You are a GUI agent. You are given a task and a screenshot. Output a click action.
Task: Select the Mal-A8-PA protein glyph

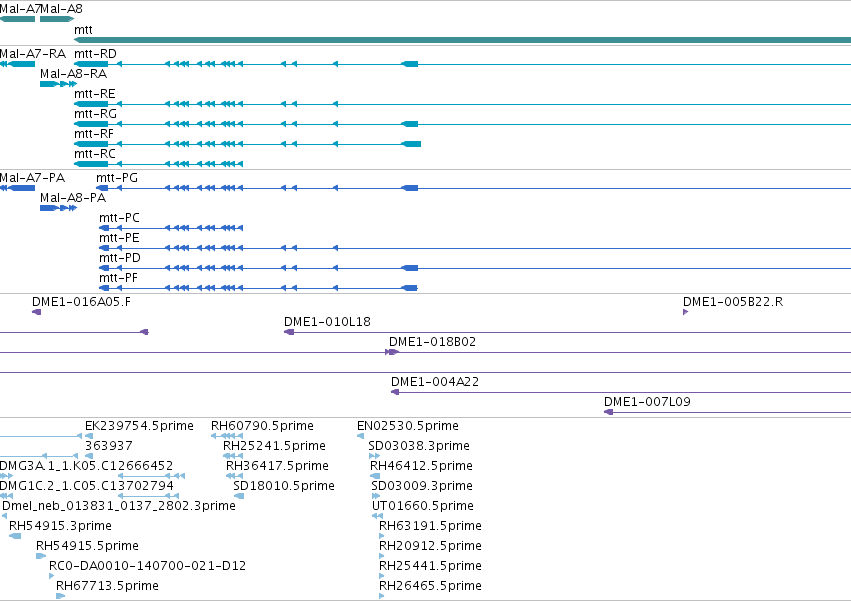[59, 208]
